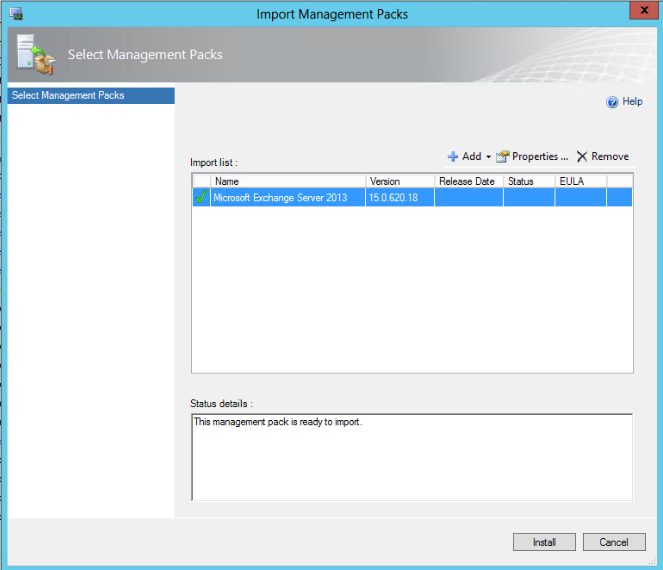
Task: Sort list by Name column header
Action: click(x=288, y=181)
